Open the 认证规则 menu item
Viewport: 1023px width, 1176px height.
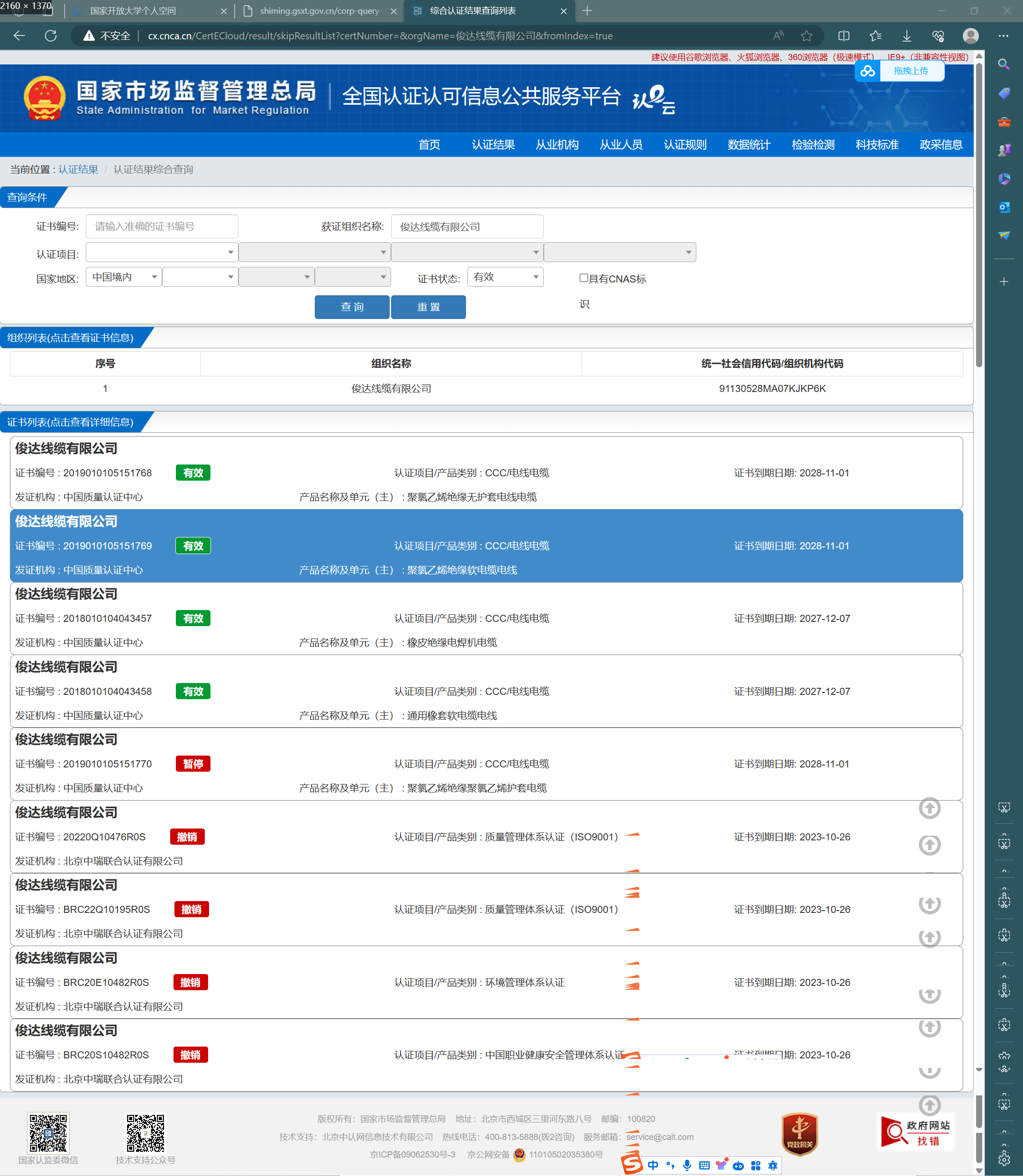click(685, 145)
